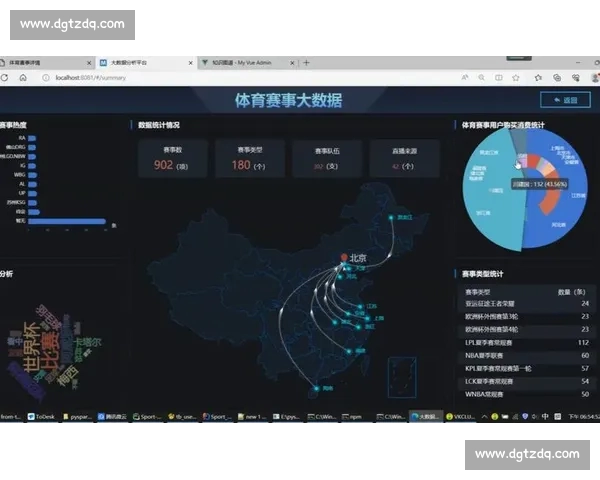Open the favorites list toolbar icon
Image resolution: width=600 pixels, height=480 pixels.
(x=538, y=78)
